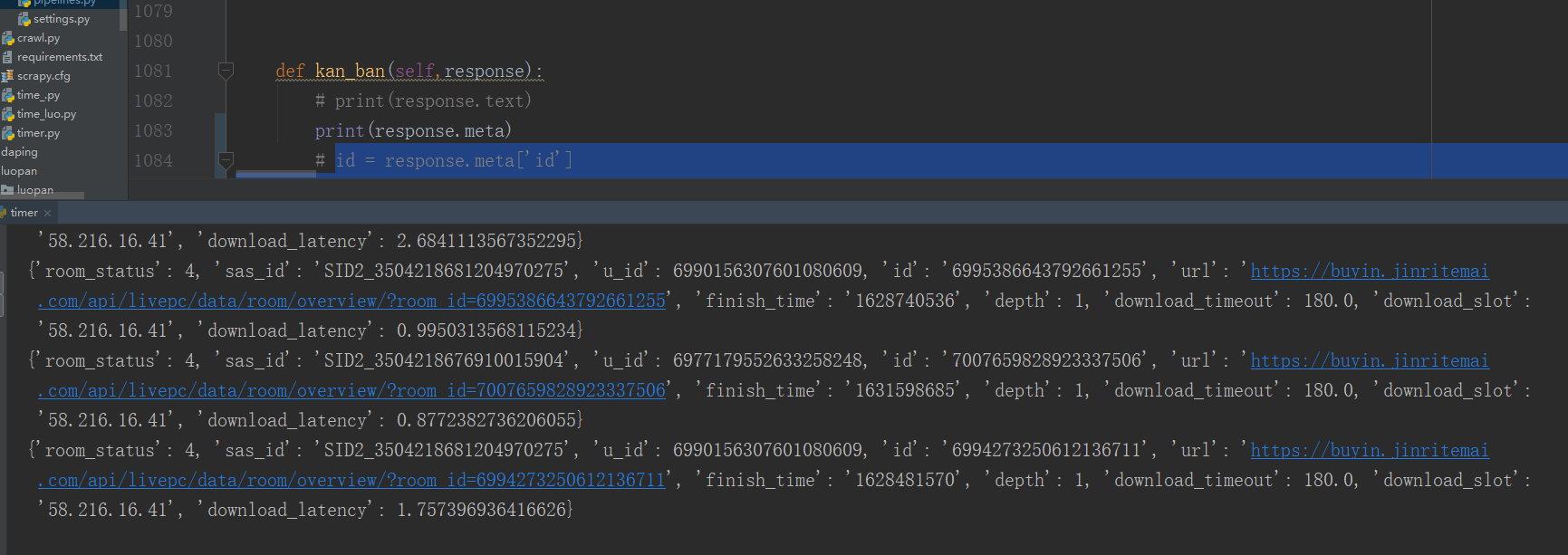Close the timer run tab
Screen dimensions: 1568x555
pos(48,214)
